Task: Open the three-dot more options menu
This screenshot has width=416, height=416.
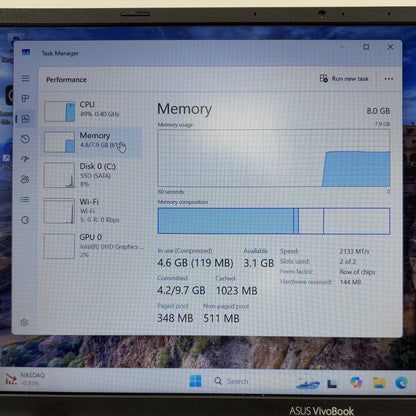Action: [x=389, y=79]
